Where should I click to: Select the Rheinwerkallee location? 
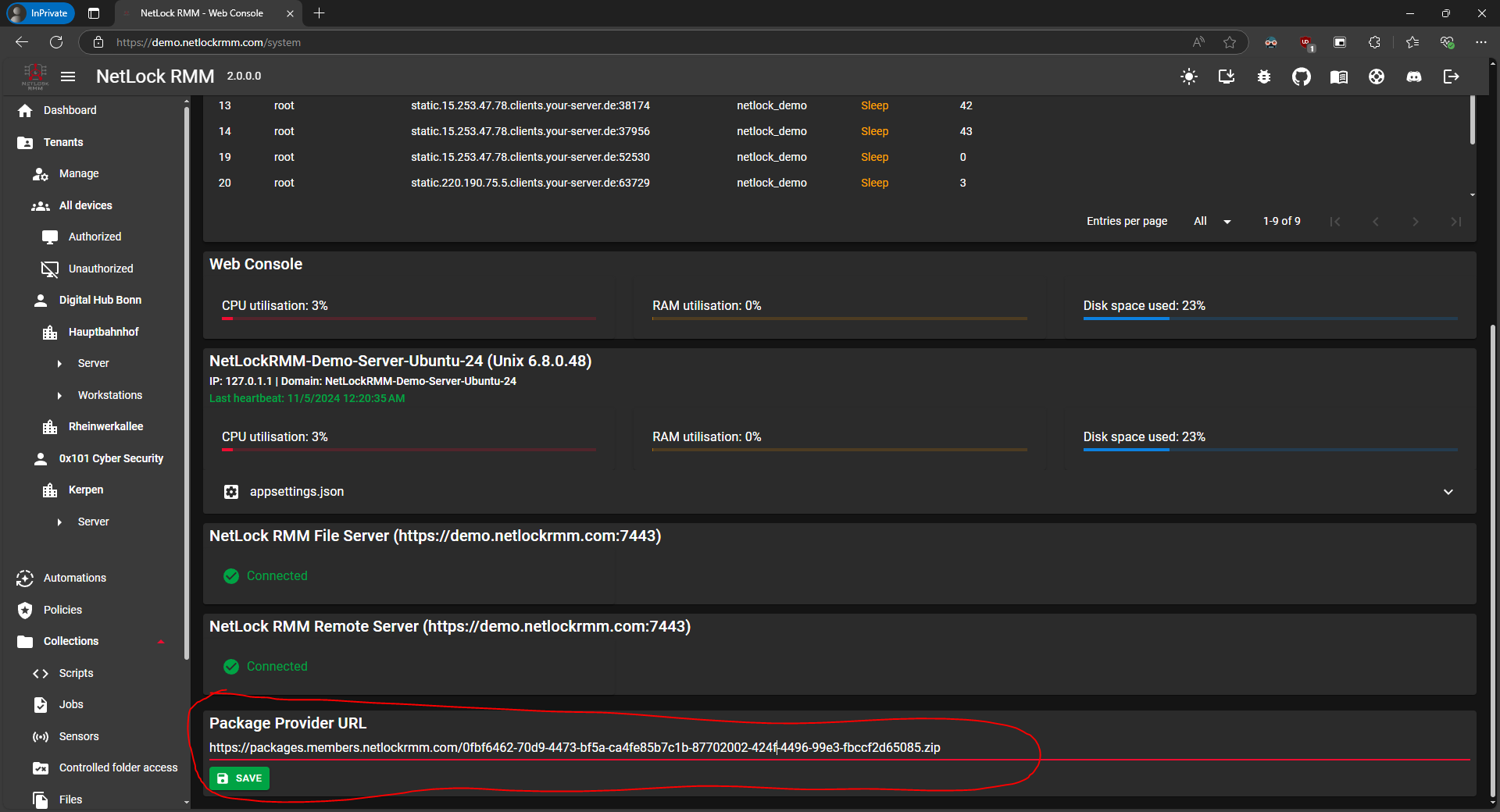tap(105, 426)
